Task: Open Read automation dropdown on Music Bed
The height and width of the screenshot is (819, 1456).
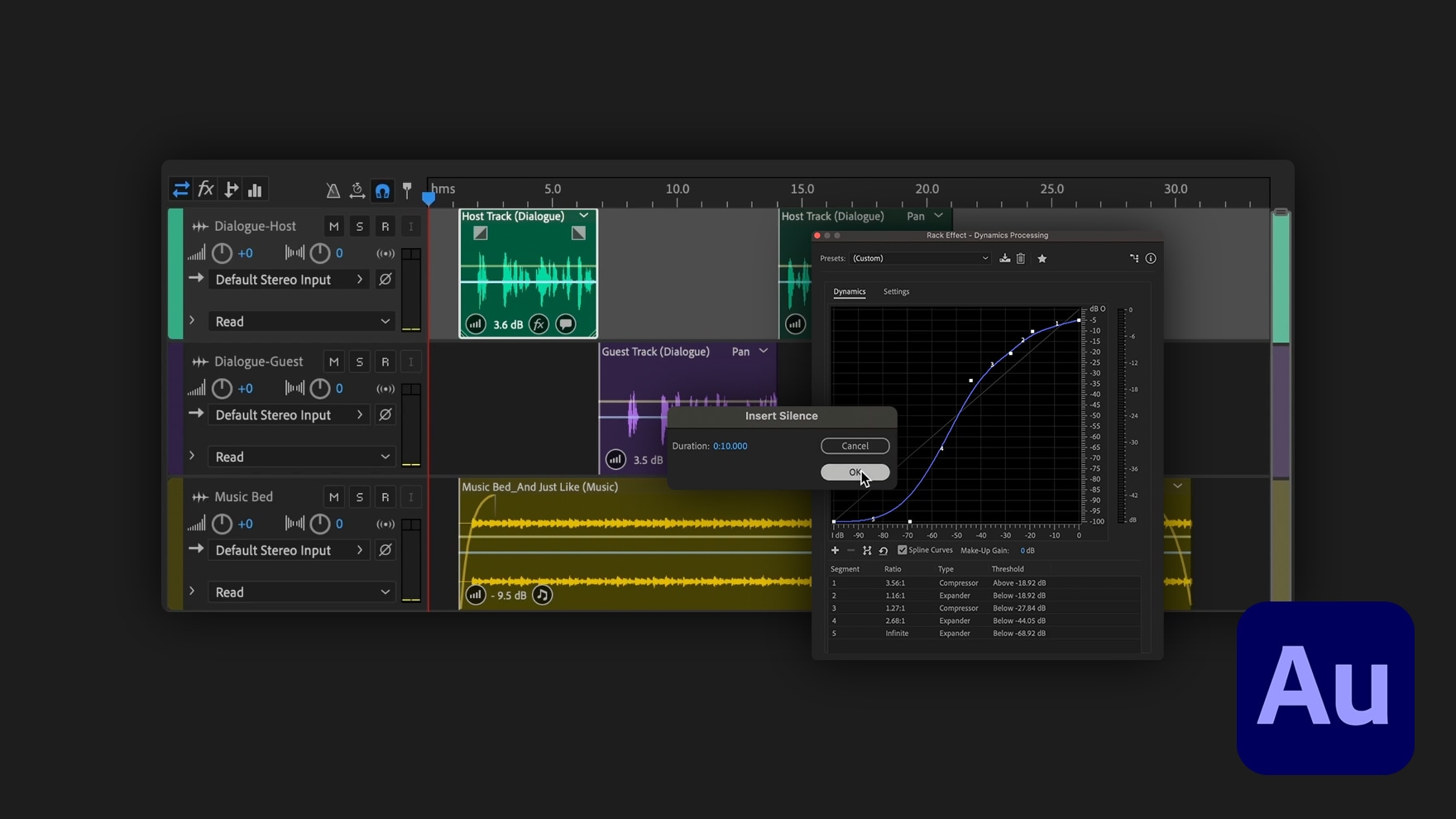Action: pyautogui.click(x=301, y=592)
